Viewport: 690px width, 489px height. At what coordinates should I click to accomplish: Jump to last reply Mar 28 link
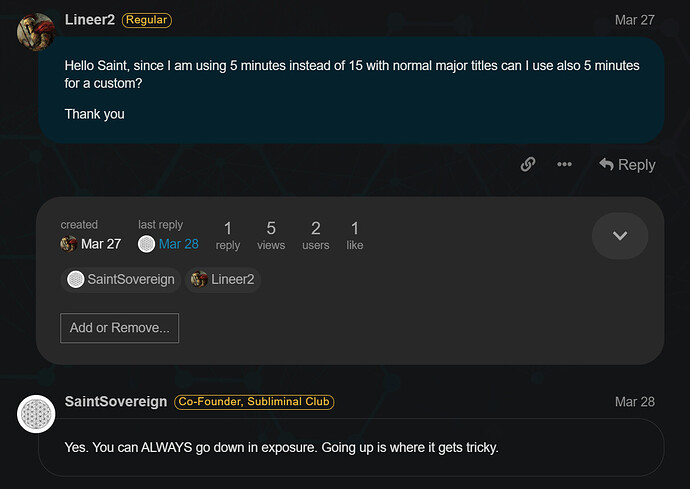(179, 244)
